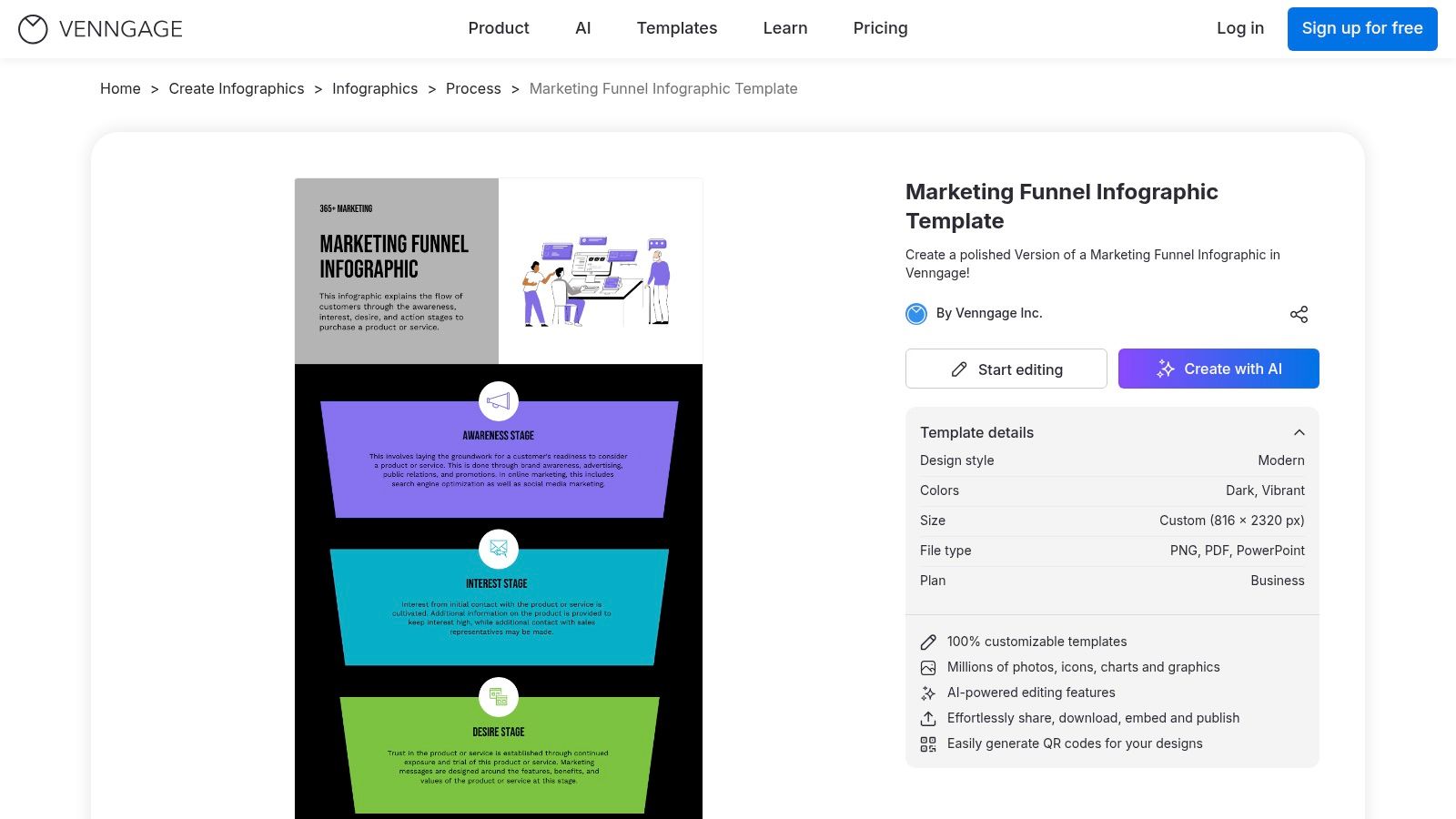Click the upload share icon in features list

[x=928, y=719]
